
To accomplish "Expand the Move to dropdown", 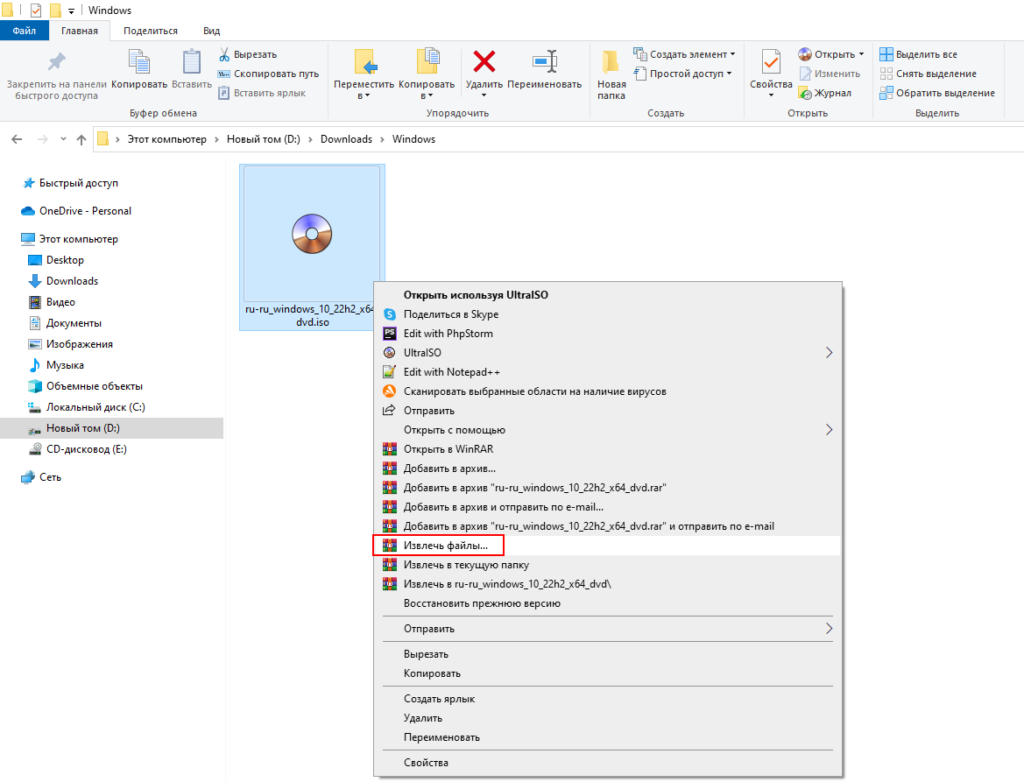I will click(x=364, y=96).
